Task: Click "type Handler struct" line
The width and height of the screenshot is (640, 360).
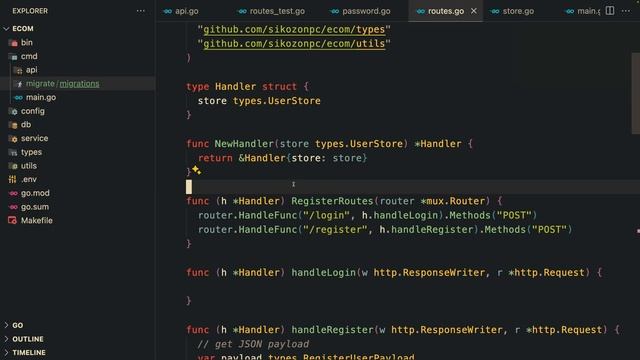Action: pyautogui.click(x=247, y=87)
